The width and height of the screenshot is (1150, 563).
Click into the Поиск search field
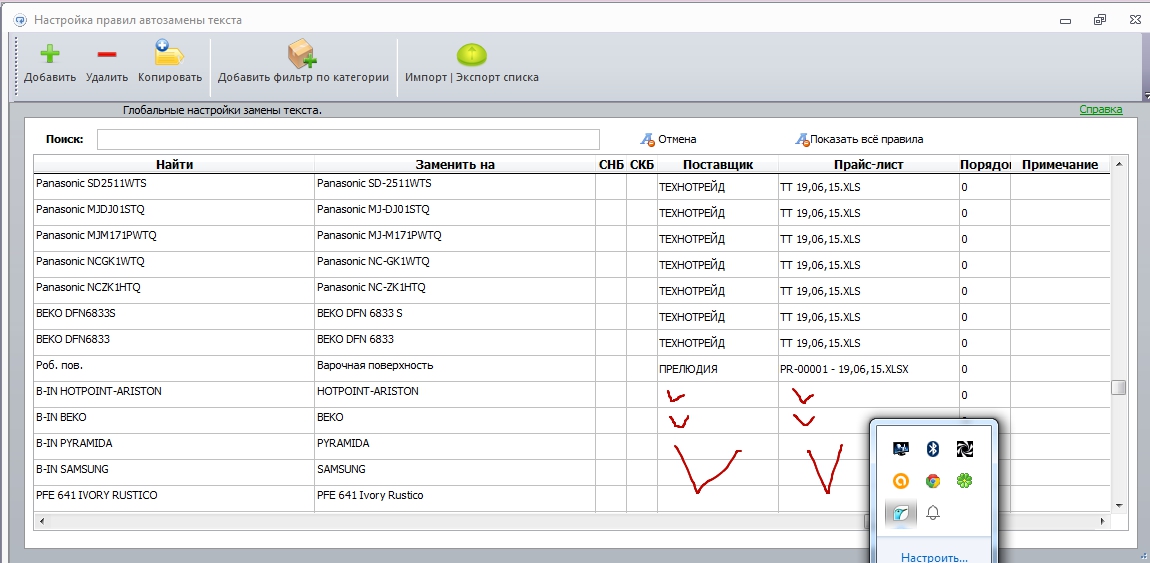[x=348, y=139]
